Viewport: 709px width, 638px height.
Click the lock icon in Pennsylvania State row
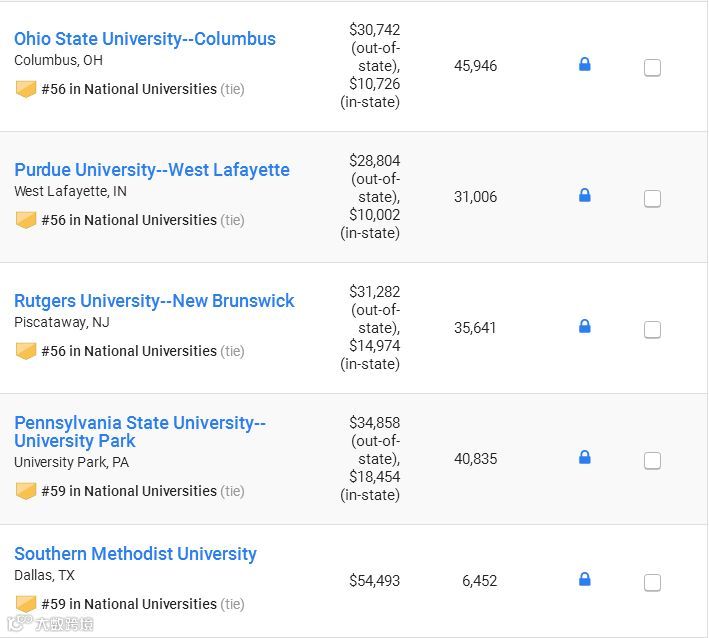[585, 458]
